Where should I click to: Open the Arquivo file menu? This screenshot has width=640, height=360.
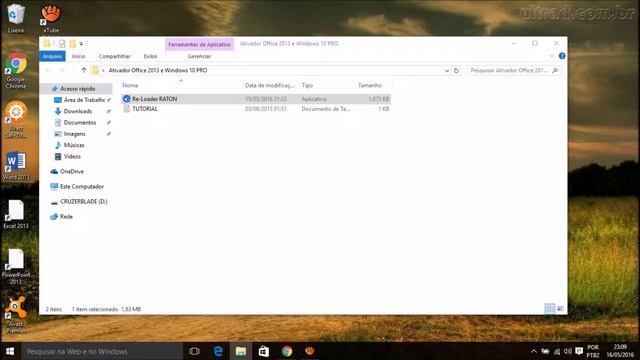click(x=52, y=56)
